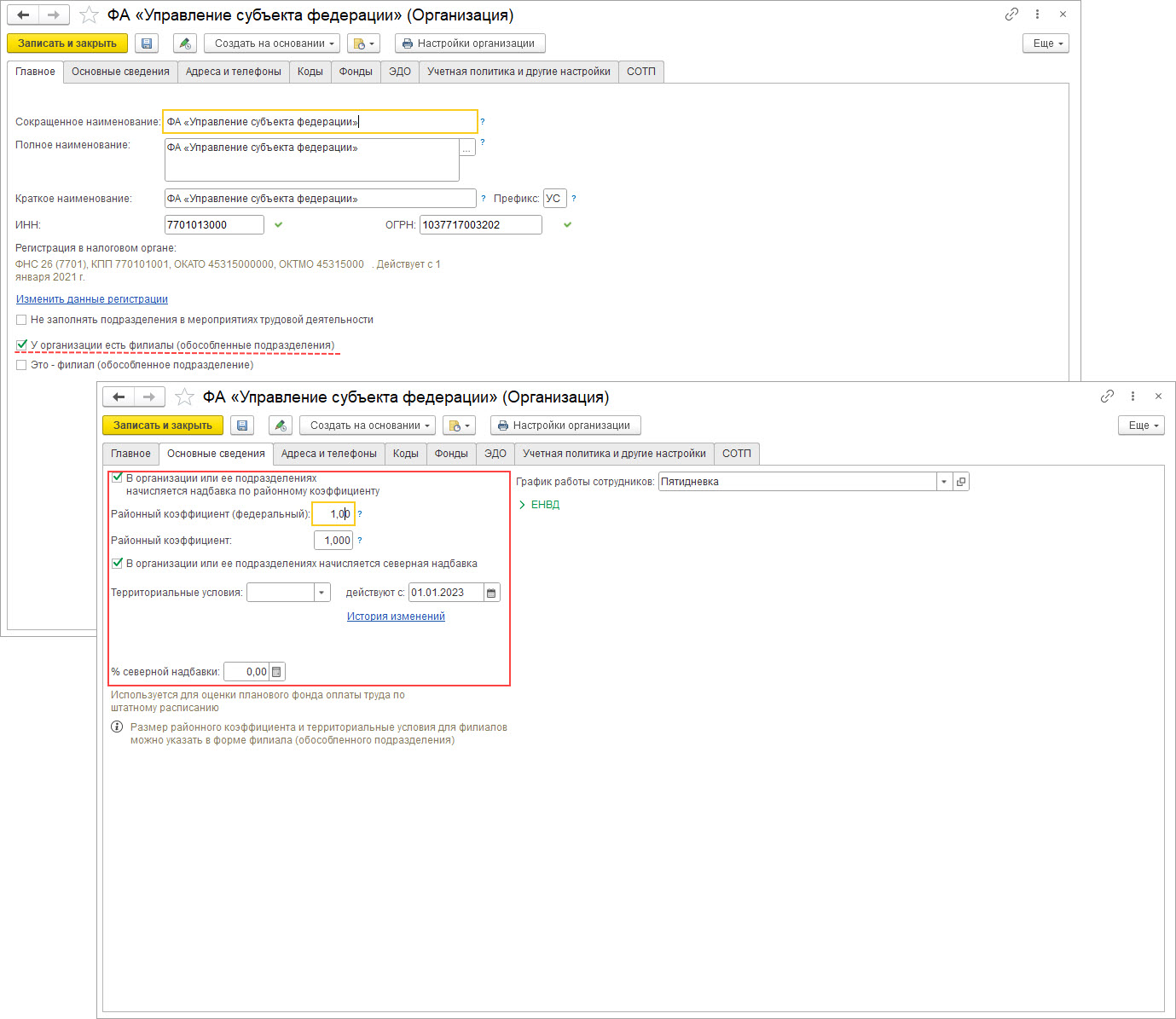1176x1019 pixels.
Task: Open СОТП tab in rear window
Action: (x=641, y=72)
